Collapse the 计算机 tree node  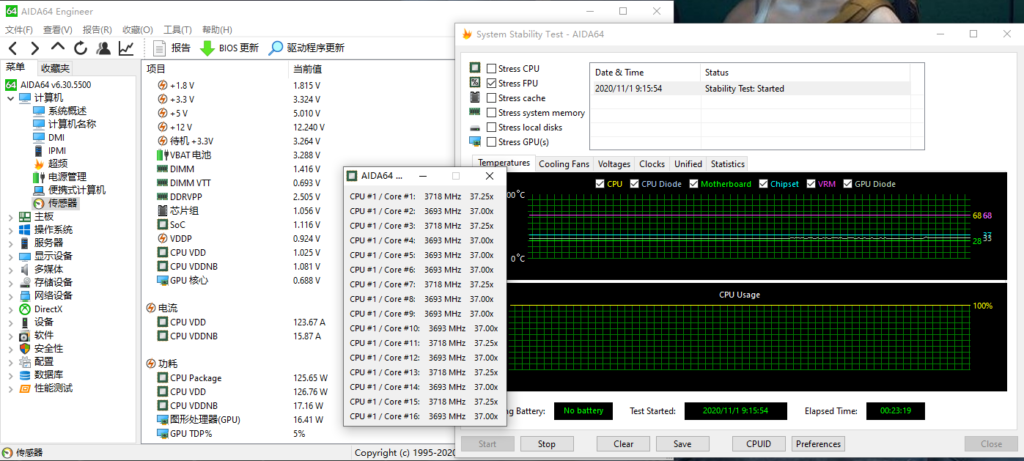pyautogui.click(x=10, y=98)
